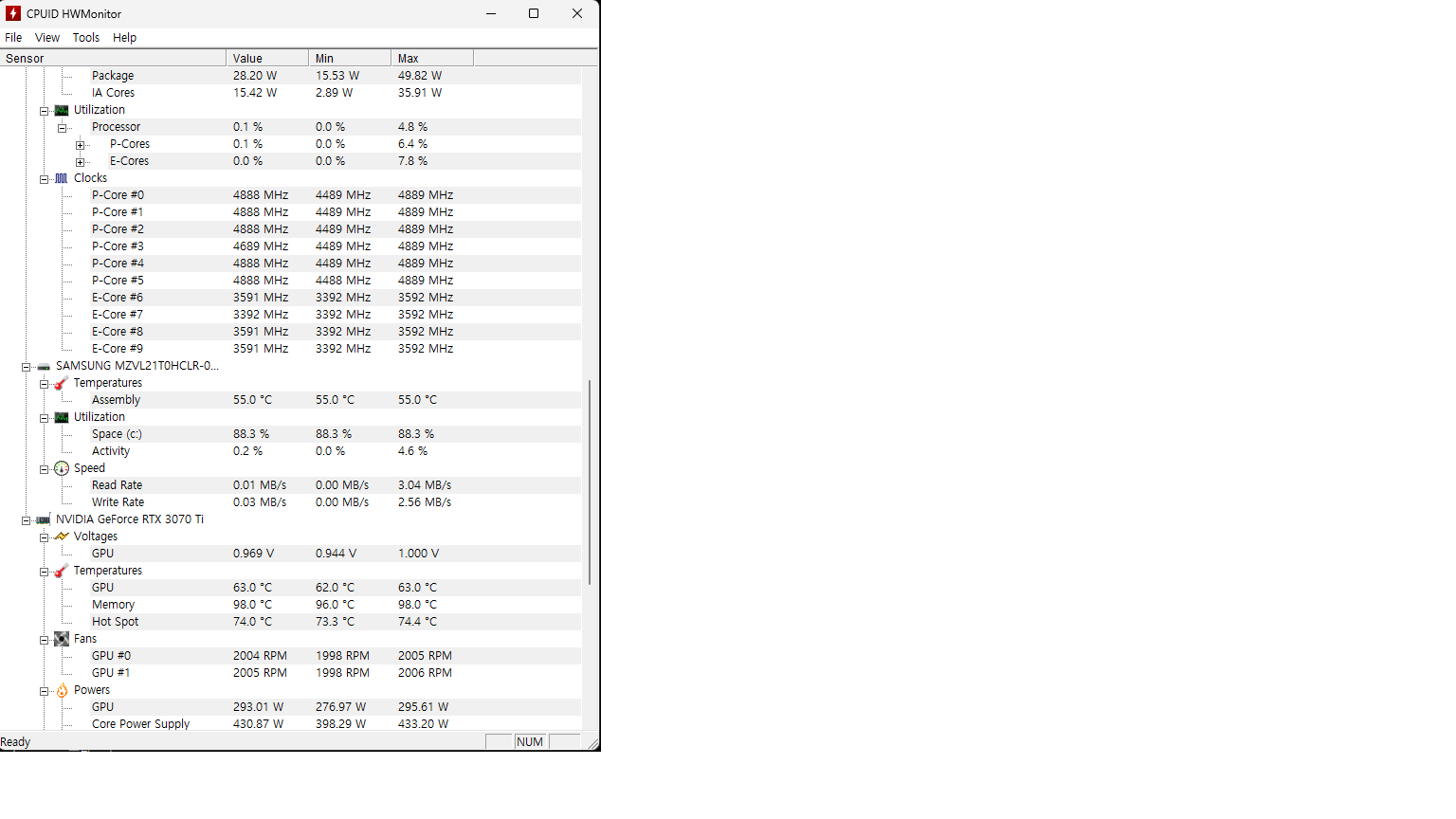Collapse the Fans section
The height and width of the screenshot is (819, 1456).
tap(44, 640)
